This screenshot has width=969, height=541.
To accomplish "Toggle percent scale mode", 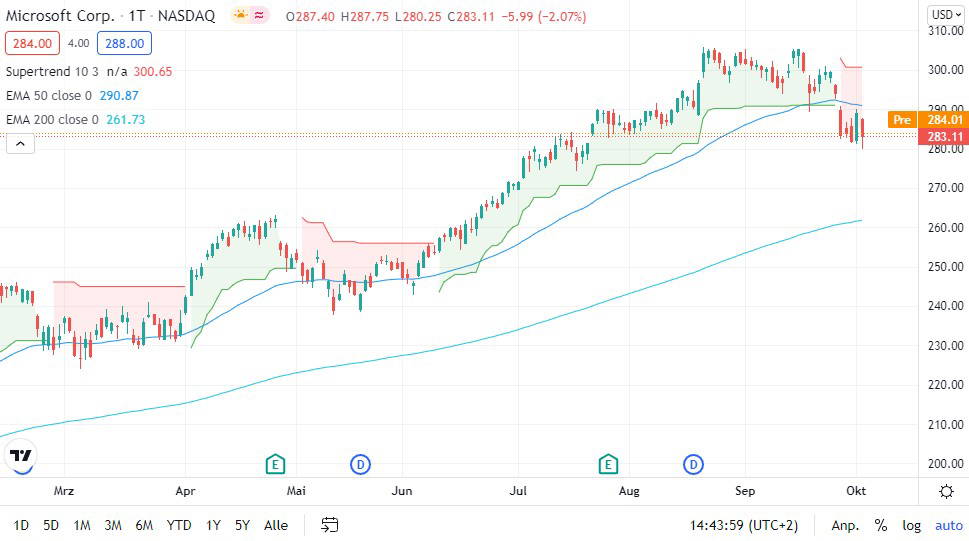I will 881,525.
